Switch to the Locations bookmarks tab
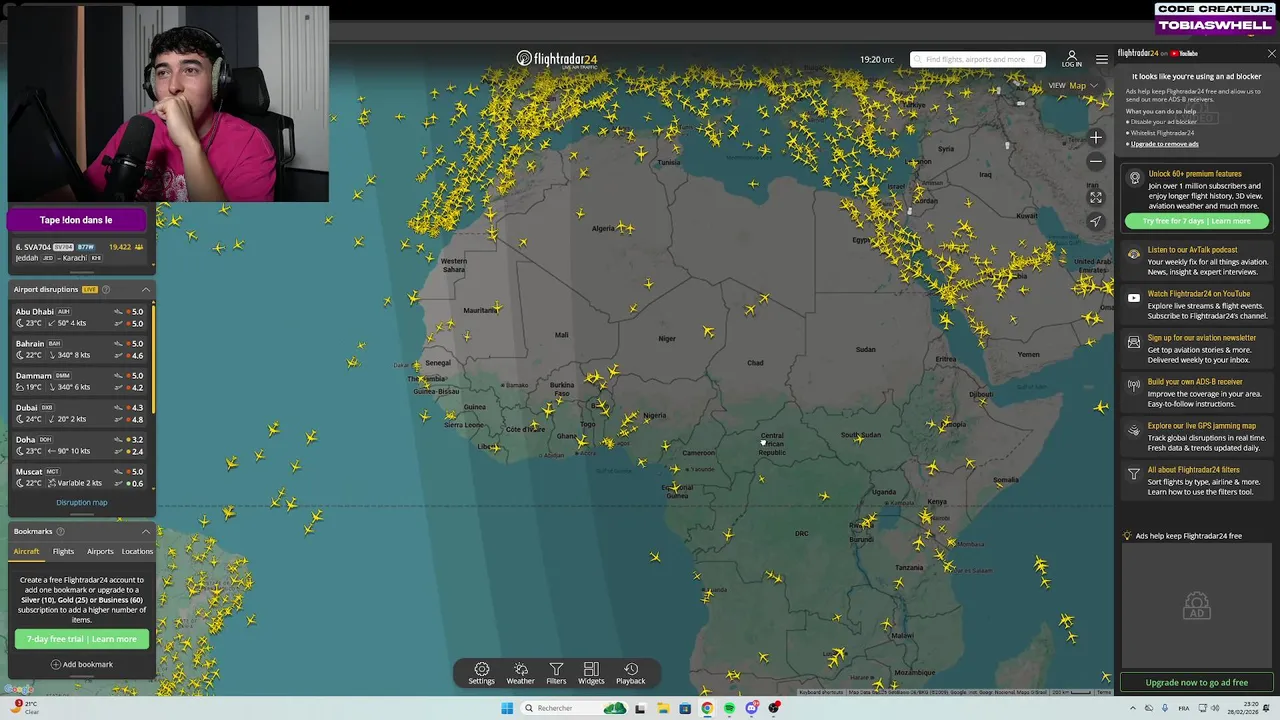Viewport: 1280px width, 720px height. (x=137, y=552)
